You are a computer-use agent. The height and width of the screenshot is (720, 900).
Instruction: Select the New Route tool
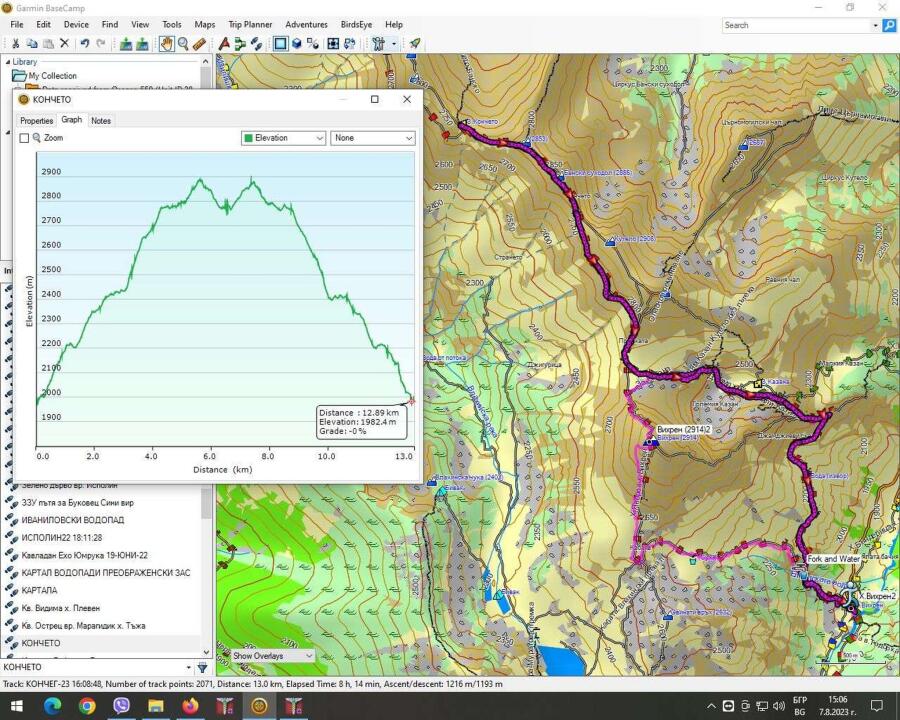[240, 44]
